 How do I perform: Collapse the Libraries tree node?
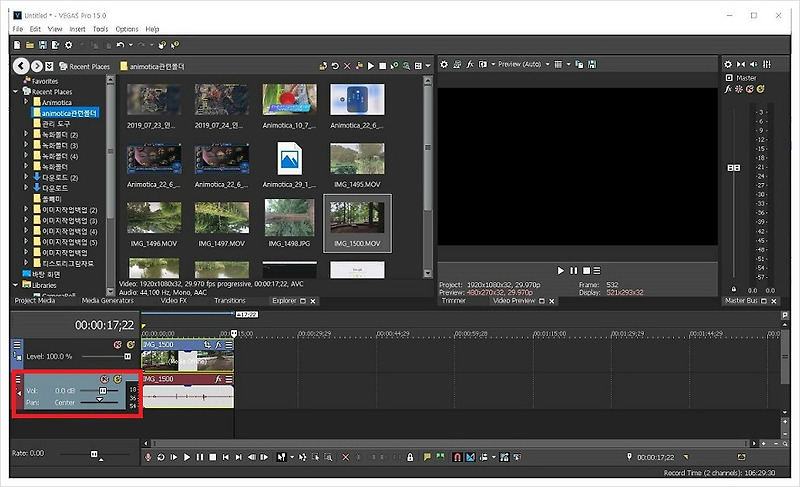[x=15, y=285]
